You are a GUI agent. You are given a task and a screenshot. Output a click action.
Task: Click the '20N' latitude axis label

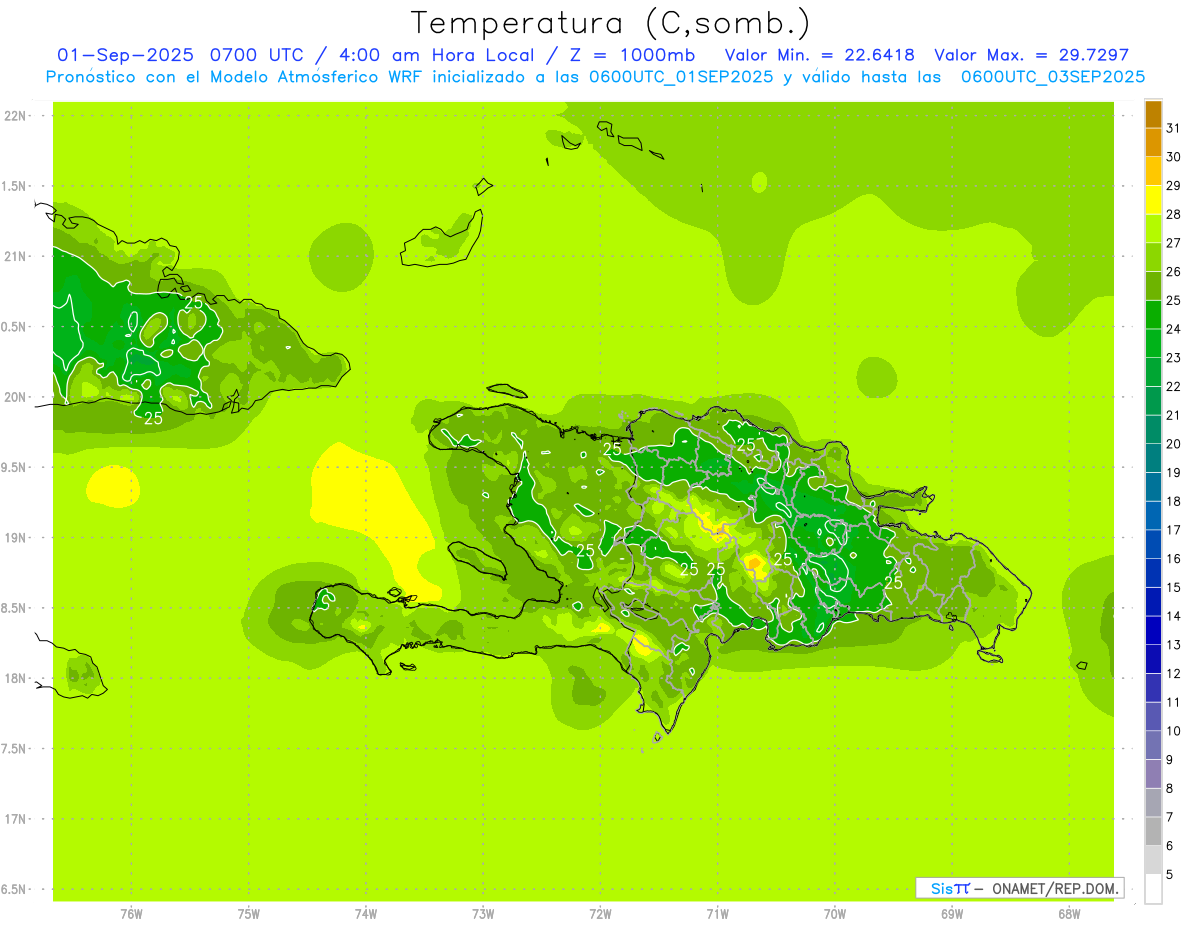pyautogui.click(x=16, y=397)
